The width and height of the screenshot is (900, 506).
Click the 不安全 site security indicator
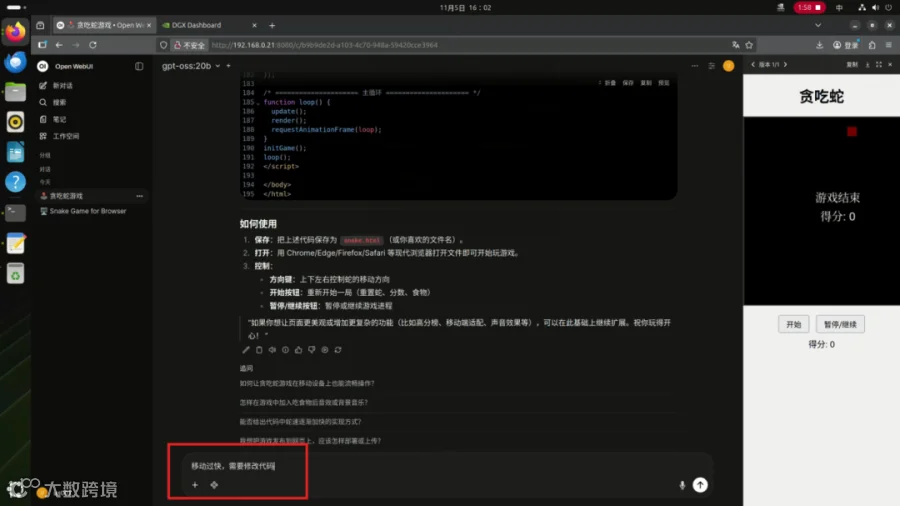(189, 45)
